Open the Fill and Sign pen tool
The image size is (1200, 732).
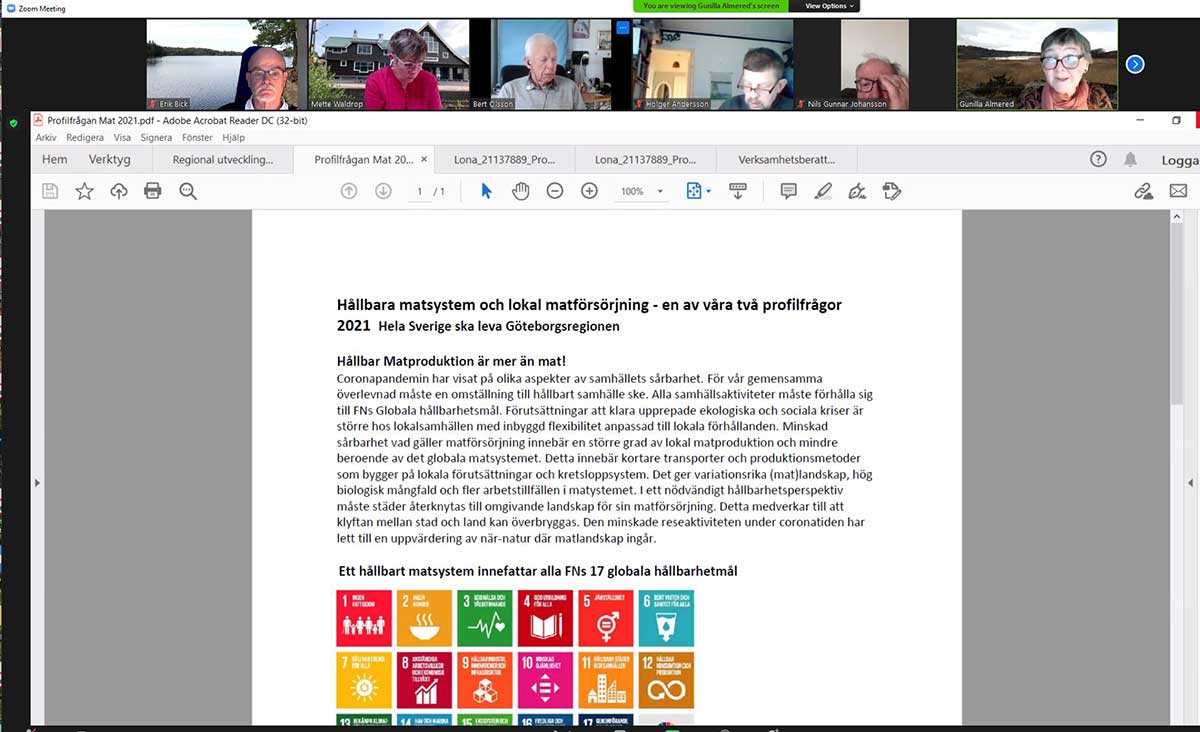pyautogui.click(x=857, y=191)
